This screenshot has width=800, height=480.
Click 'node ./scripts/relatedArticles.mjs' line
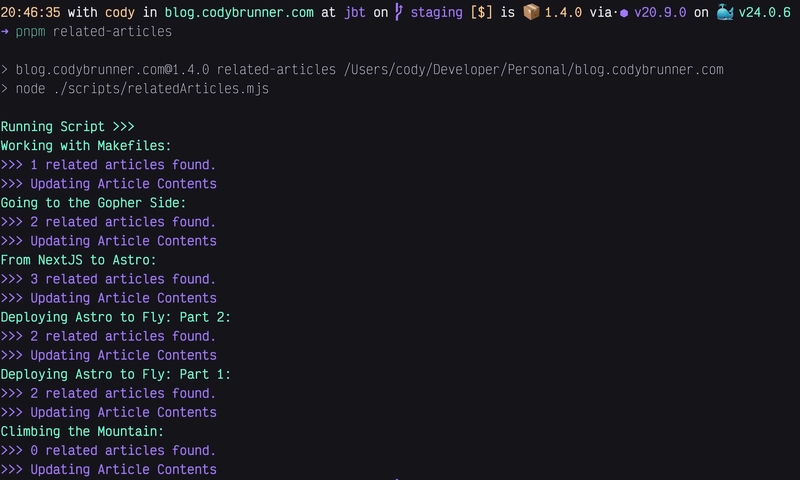click(x=142, y=89)
